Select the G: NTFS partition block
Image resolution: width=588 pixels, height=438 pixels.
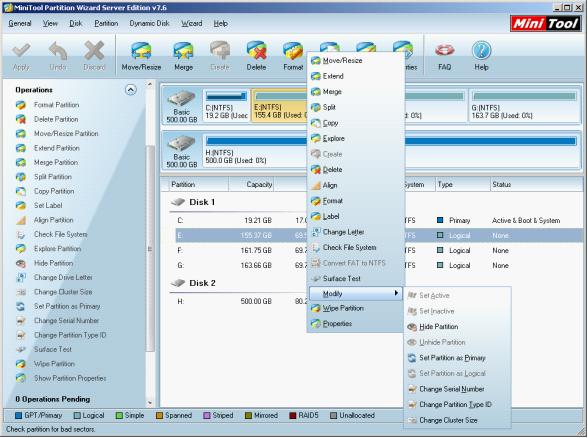pyautogui.click(x=524, y=106)
